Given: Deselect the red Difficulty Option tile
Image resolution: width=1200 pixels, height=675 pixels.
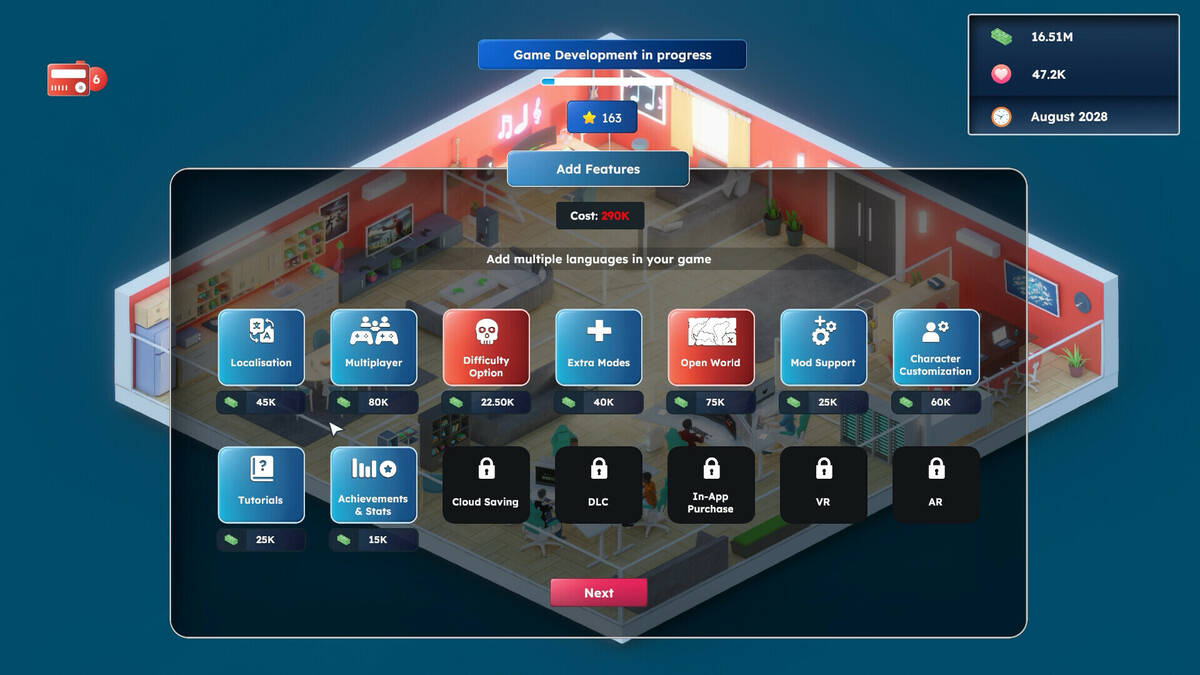Looking at the screenshot, I should pyautogui.click(x=486, y=347).
